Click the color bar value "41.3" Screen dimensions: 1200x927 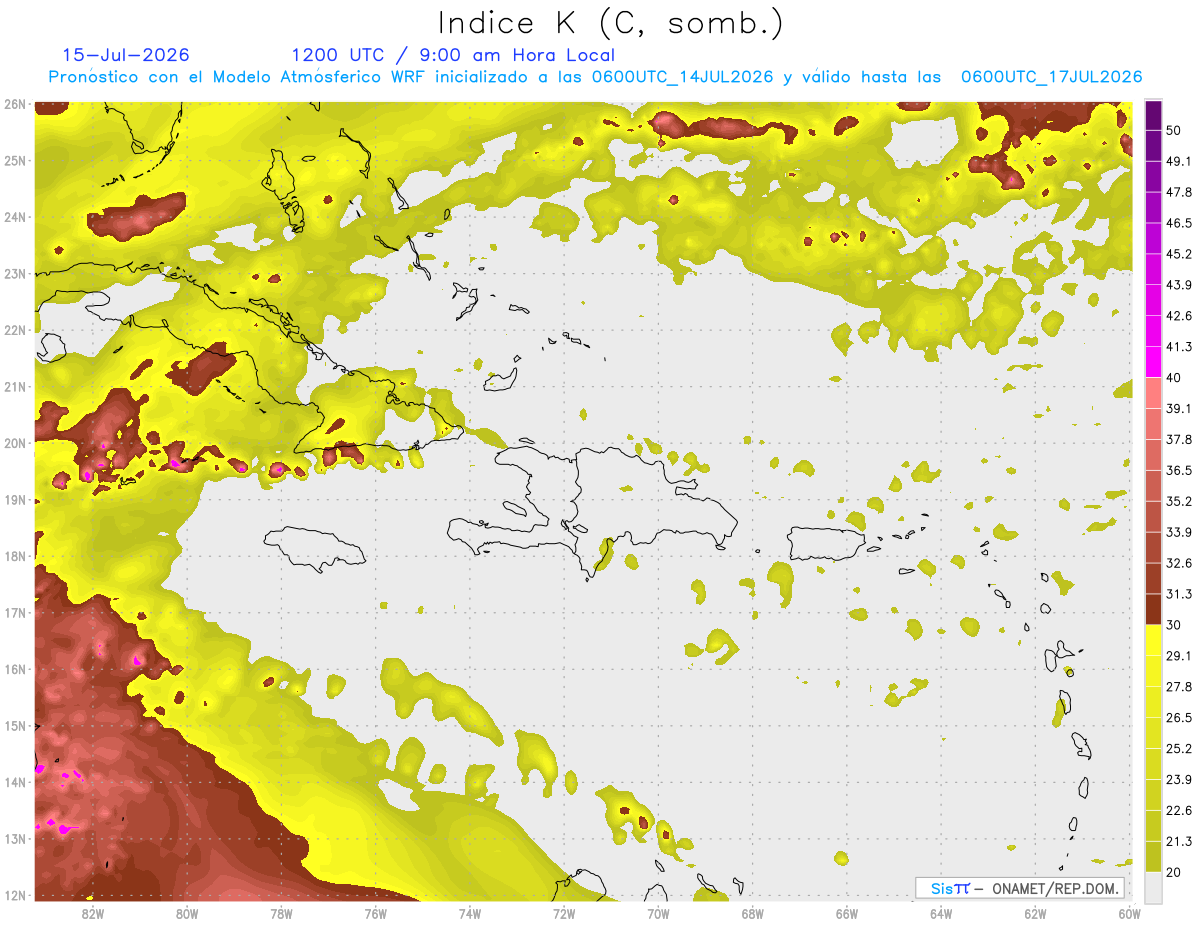tap(1180, 347)
